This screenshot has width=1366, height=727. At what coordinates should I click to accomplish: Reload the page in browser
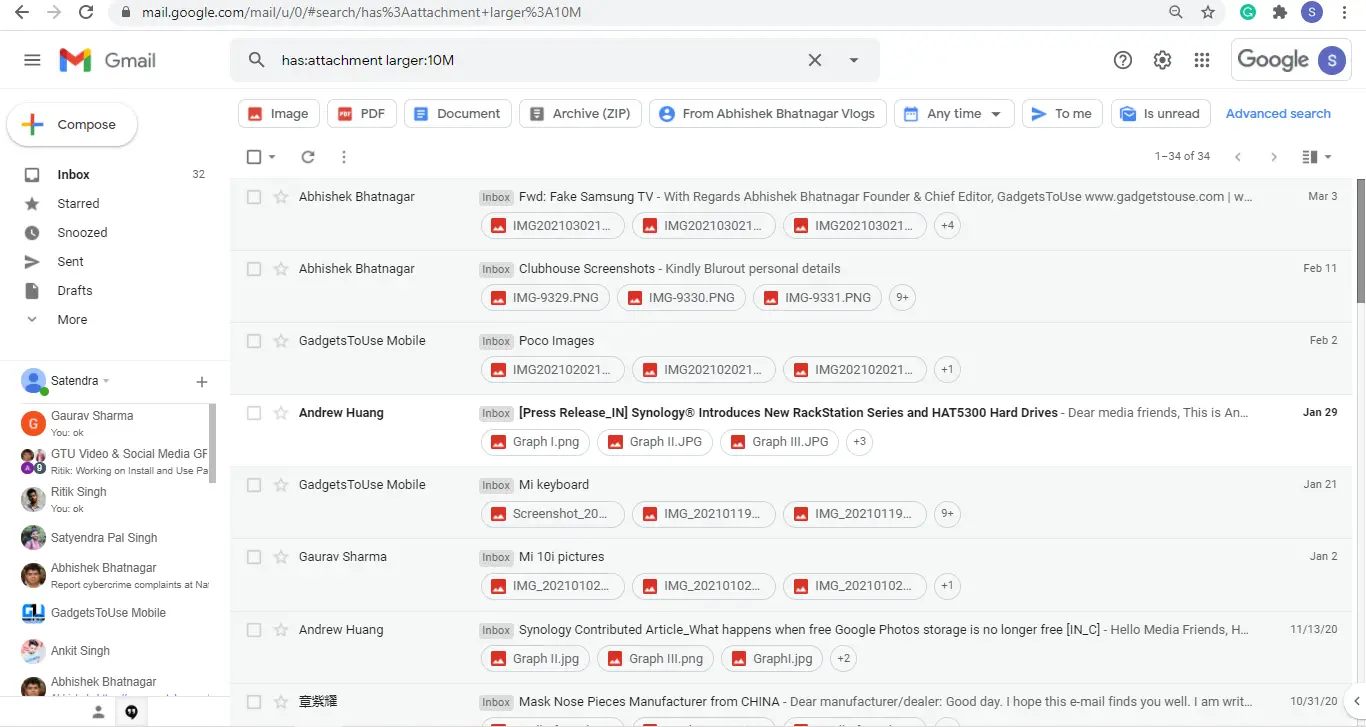coord(86,13)
